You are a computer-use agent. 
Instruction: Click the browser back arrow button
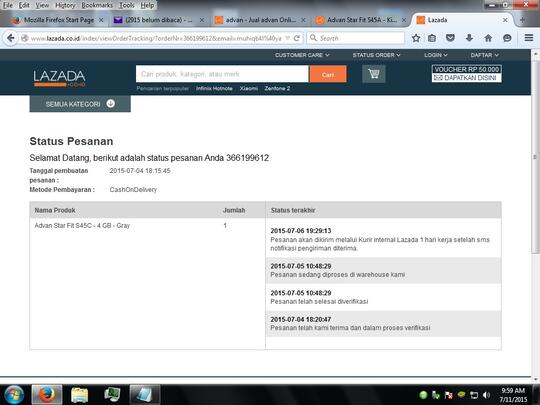[11, 38]
